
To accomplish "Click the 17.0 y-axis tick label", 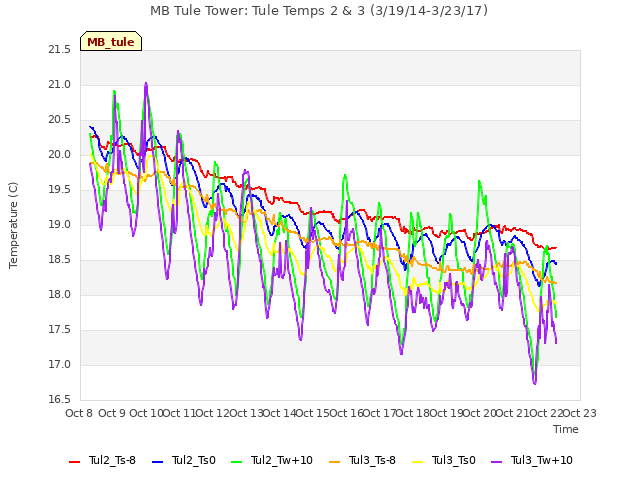I will pos(60,365).
